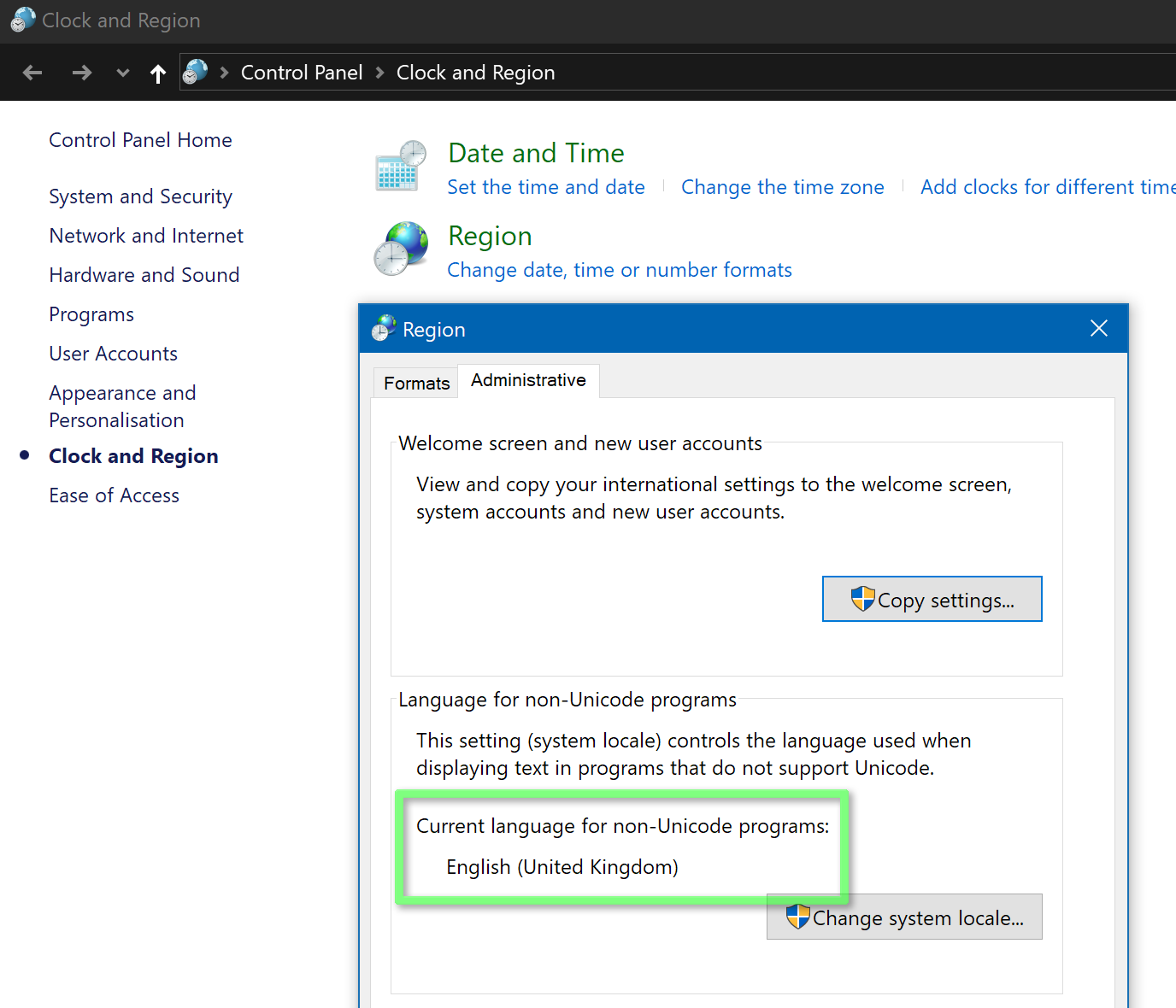Open Programs category
The height and width of the screenshot is (1008, 1176).
coord(91,314)
